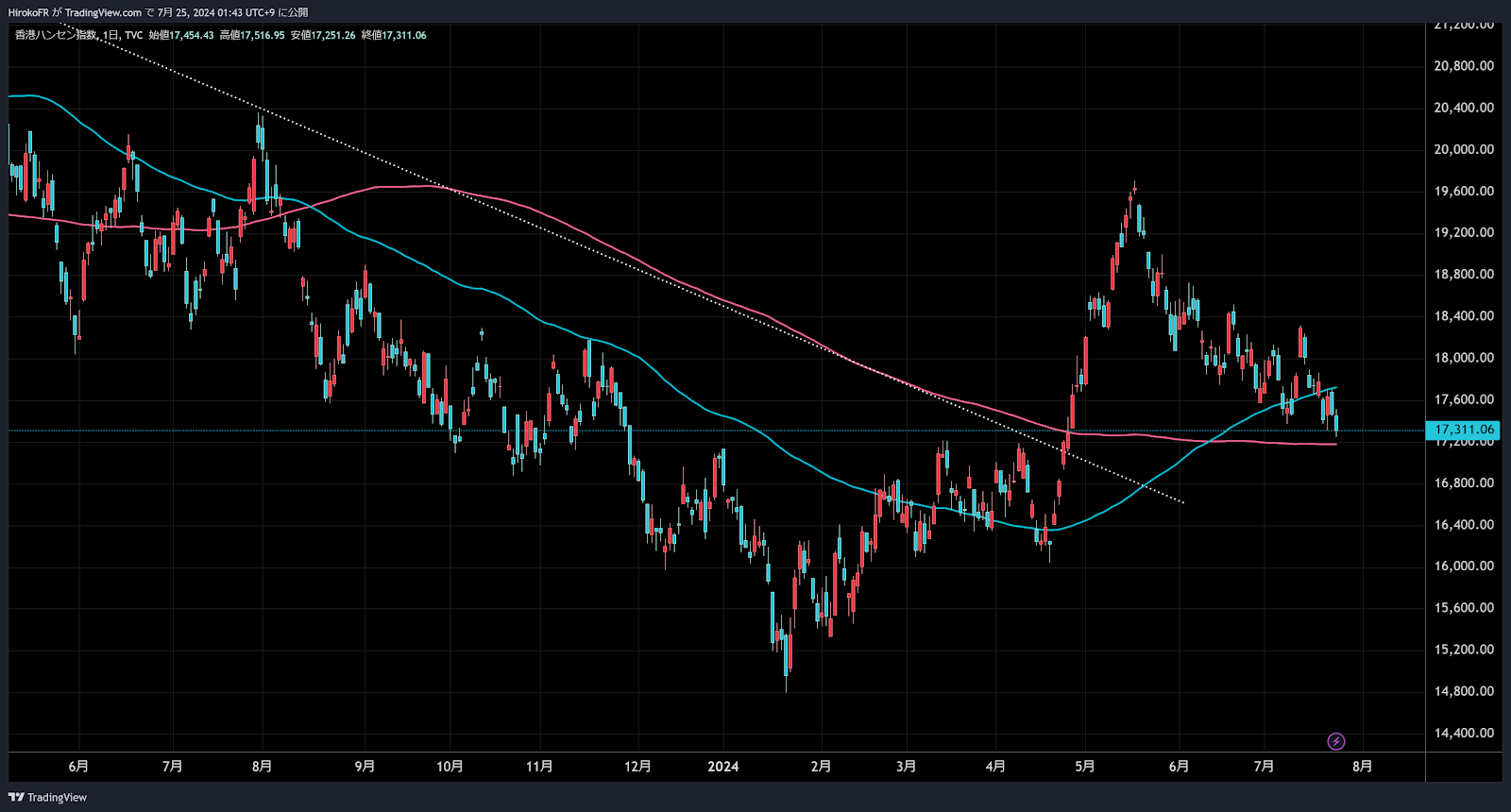This screenshot has height=812, width=1511.
Task: Click the 始値17,454.43 open value
Action: pyautogui.click(x=181, y=35)
